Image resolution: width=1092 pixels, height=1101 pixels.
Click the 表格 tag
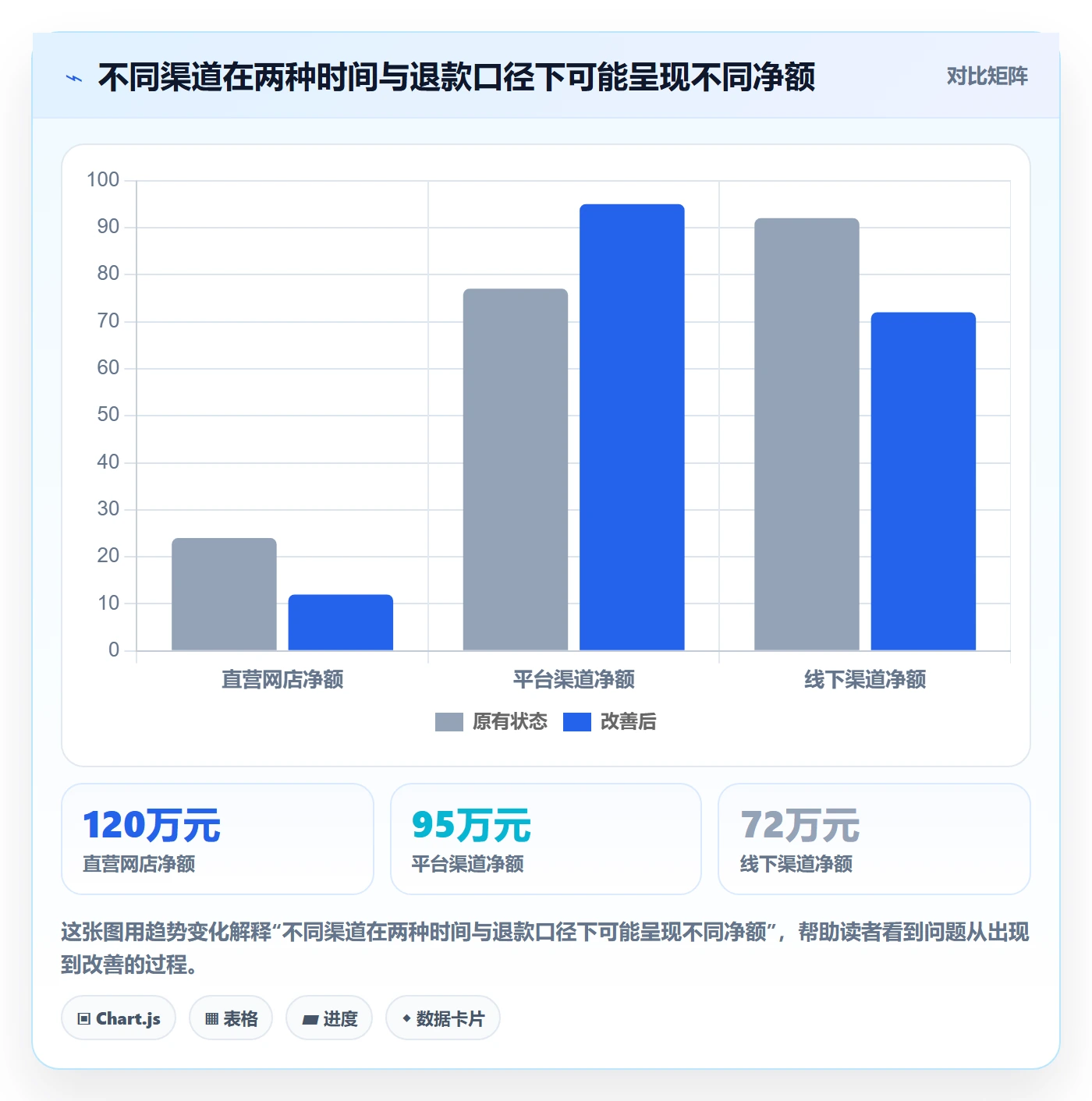(231, 1018)
